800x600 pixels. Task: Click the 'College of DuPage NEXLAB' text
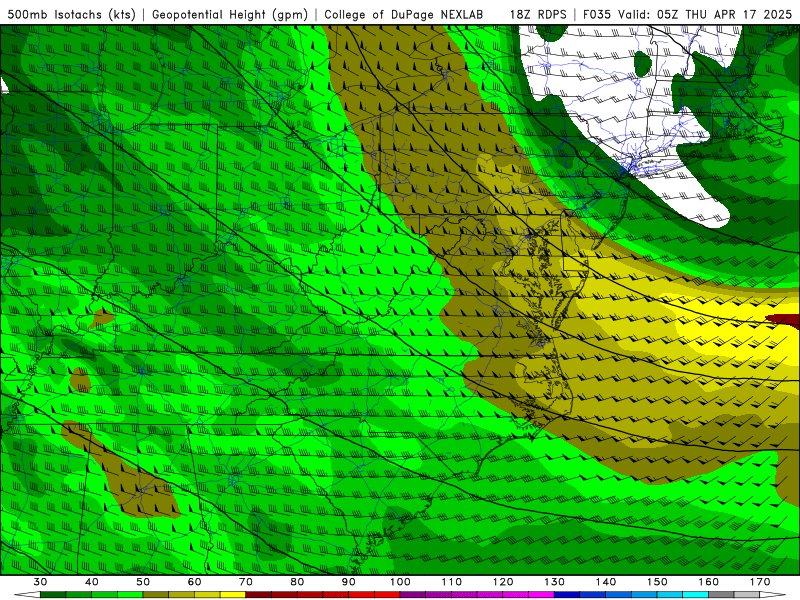(403, 14)
